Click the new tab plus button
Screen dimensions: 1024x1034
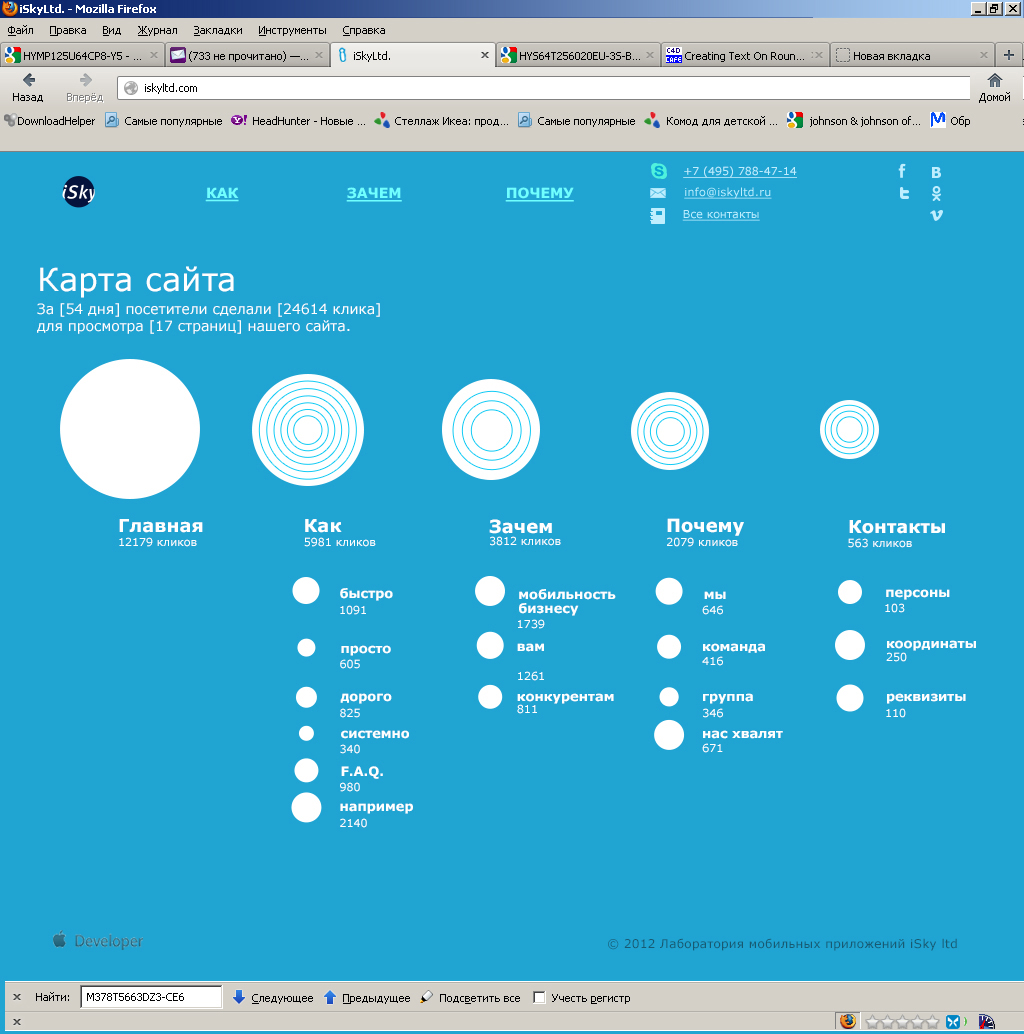coord(1008,55)
